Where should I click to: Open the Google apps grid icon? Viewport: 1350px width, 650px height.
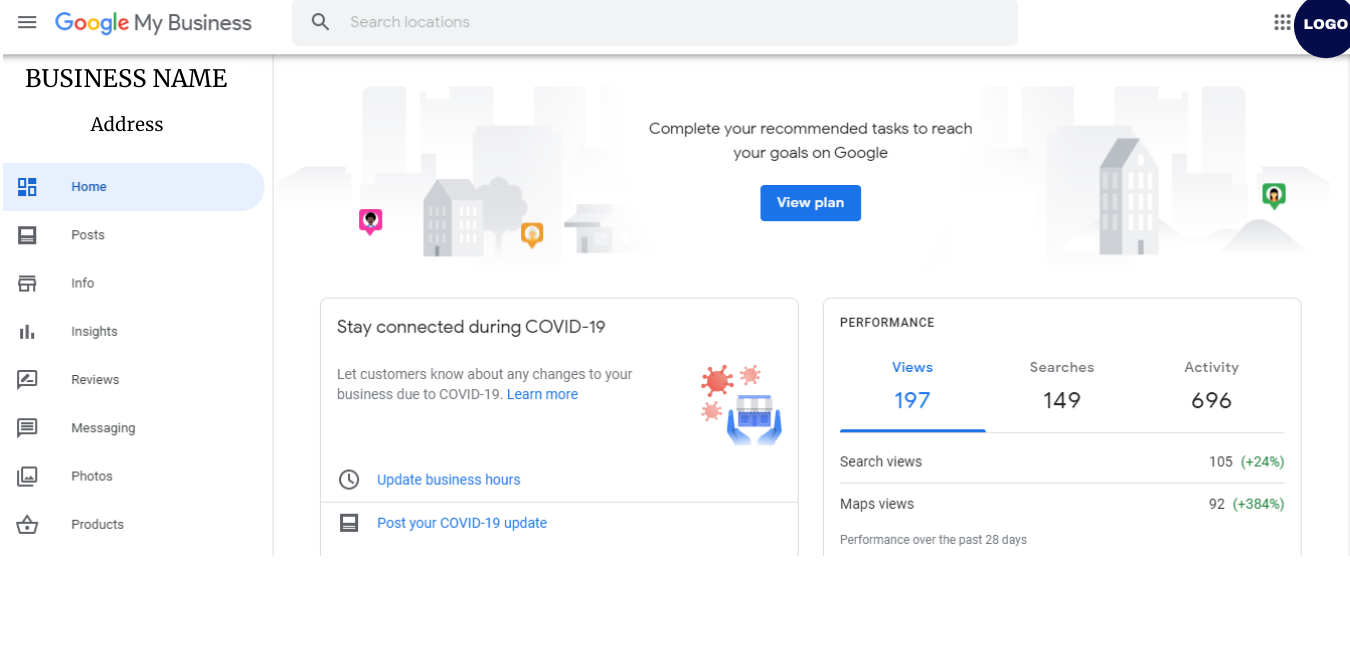click(1282, 21)
